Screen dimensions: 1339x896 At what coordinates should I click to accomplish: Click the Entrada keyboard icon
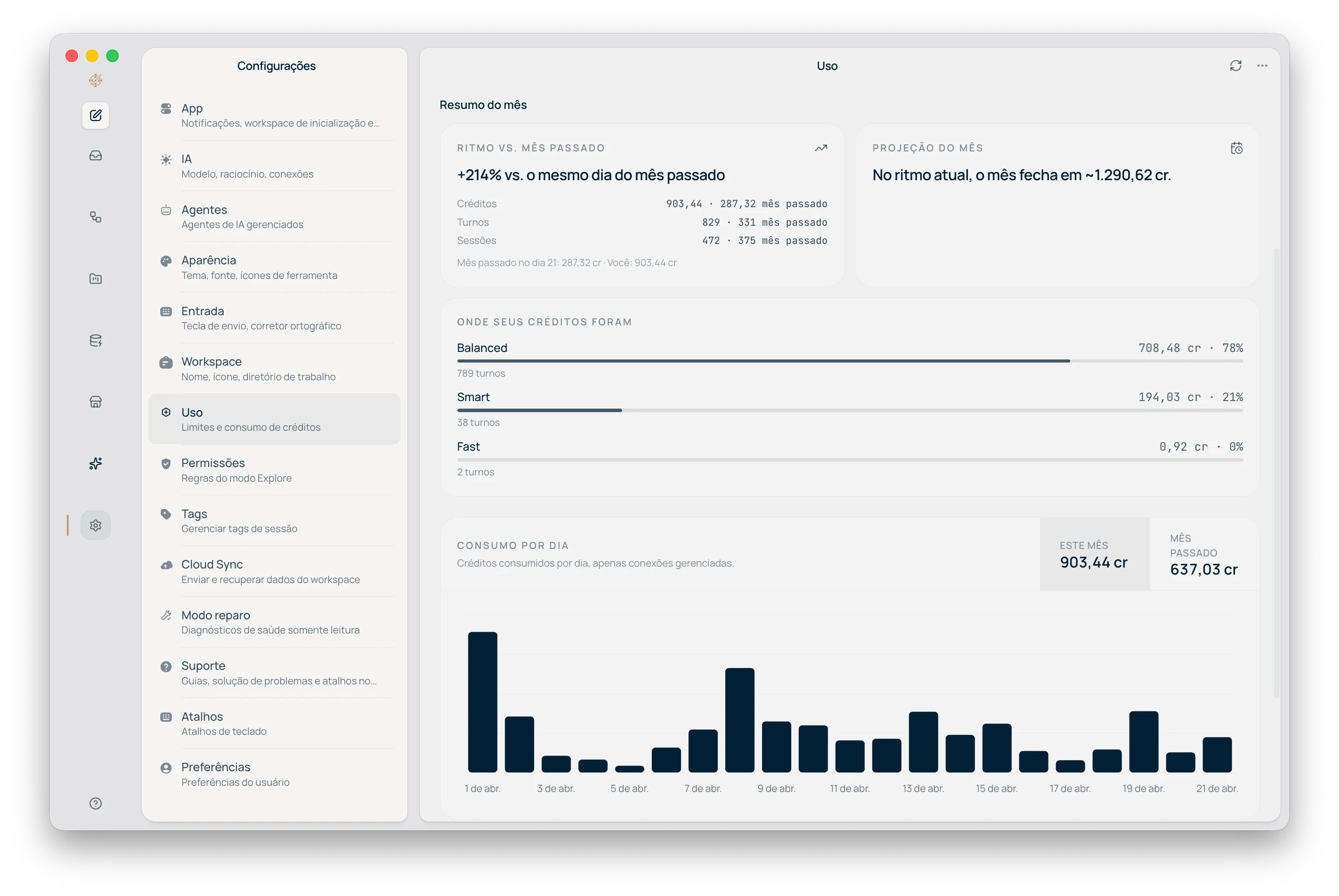(x=166, y=311)
